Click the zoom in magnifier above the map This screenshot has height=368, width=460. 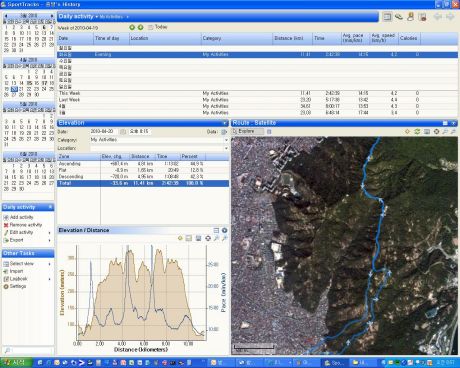click(445, 132)
